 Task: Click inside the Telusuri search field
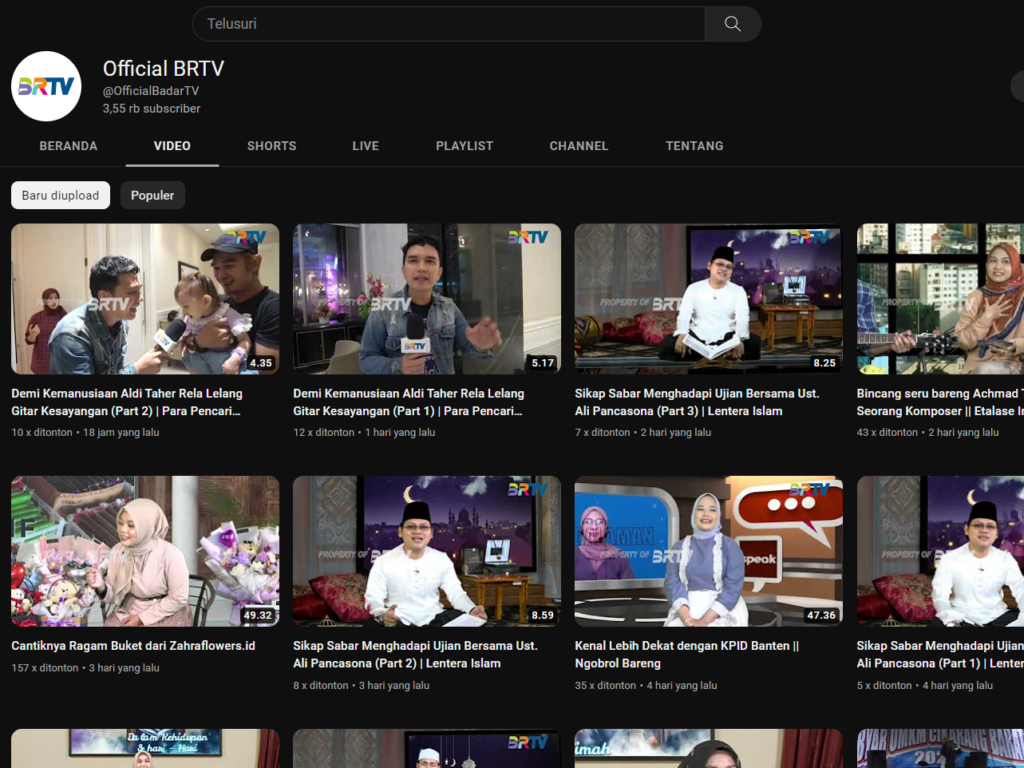[x=440, y=23]
